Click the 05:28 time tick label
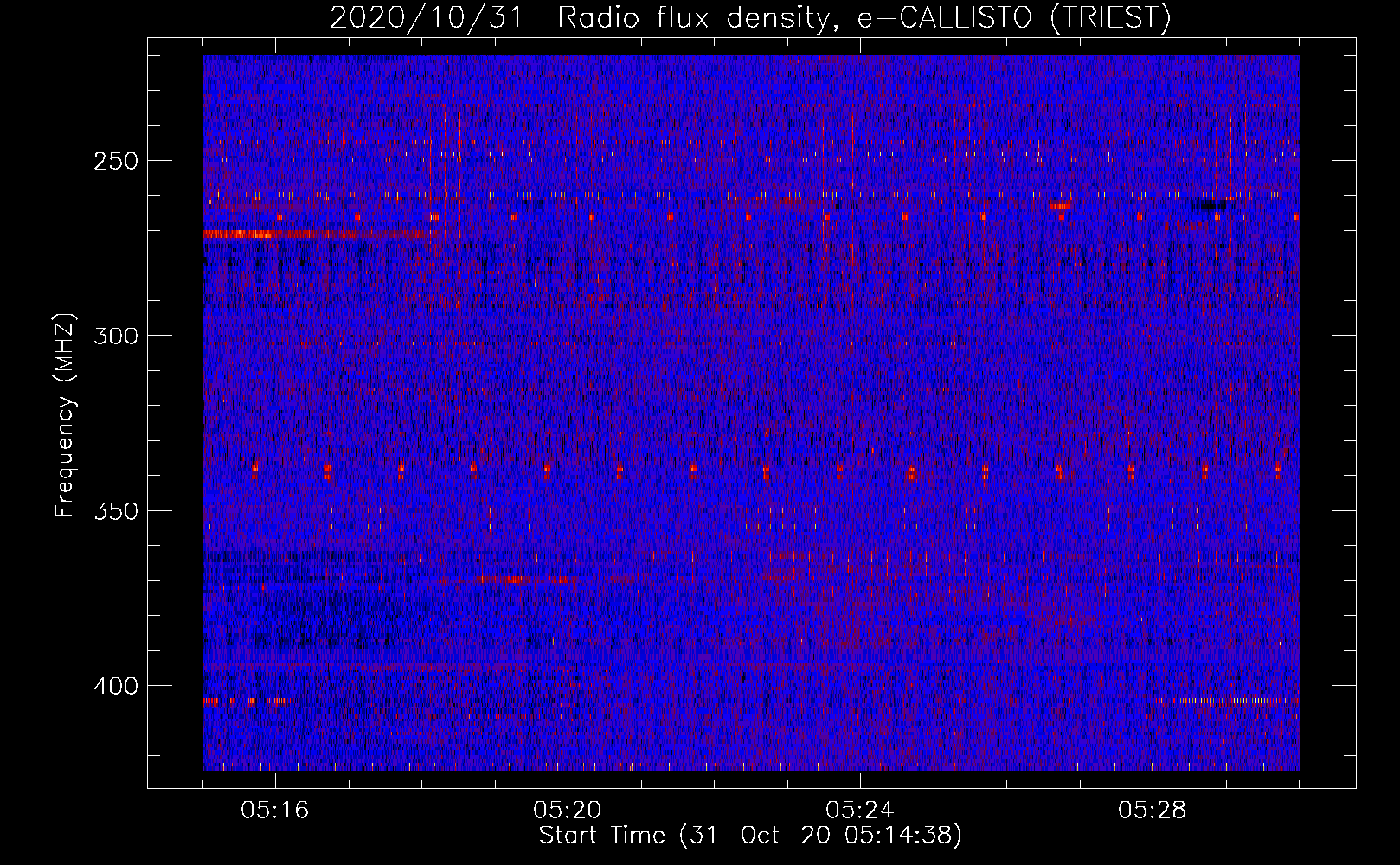The image size is (1400, 865). [x=1153, y=811]
